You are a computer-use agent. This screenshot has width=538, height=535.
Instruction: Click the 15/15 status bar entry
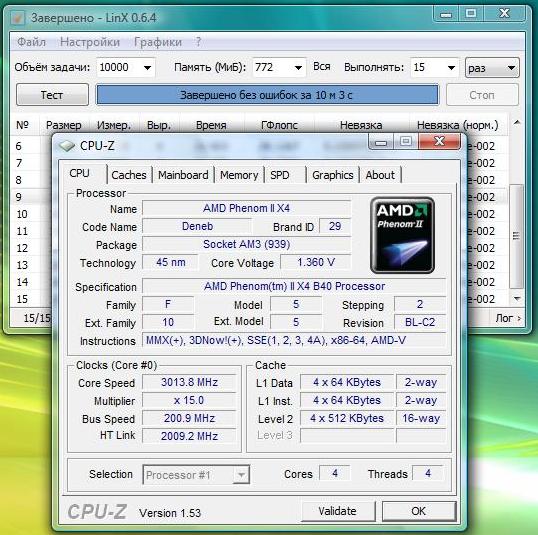pos(37,318)
